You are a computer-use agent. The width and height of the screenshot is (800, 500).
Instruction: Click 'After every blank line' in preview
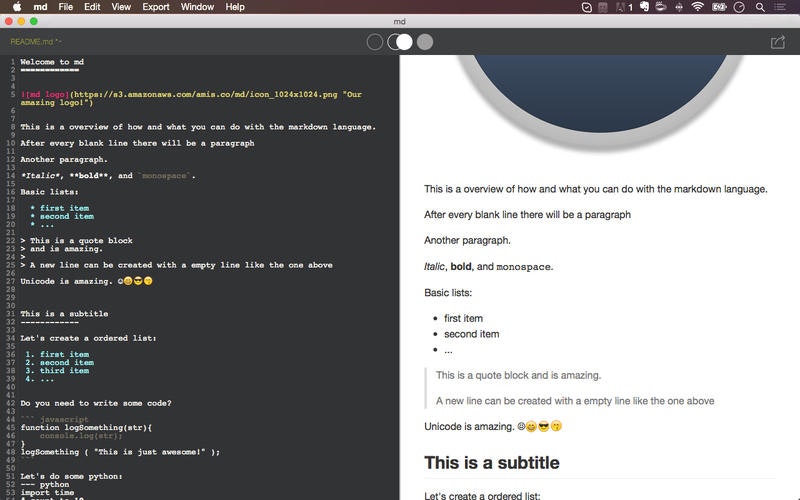527,214
